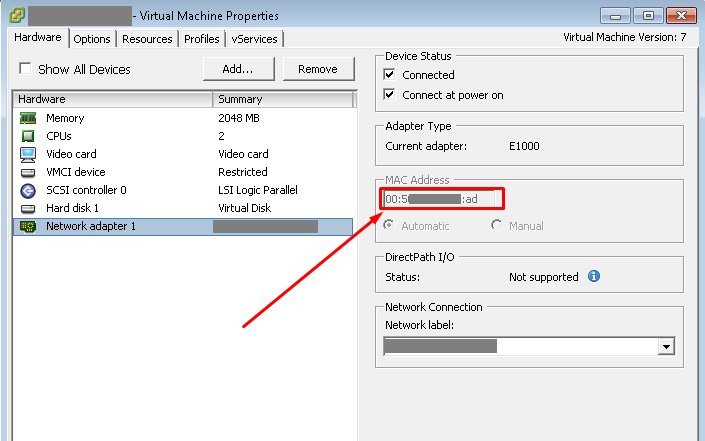Image resolution: width=705 pixels, height=441 pixels.
Task: Click the Memory device icon
Action: pyautogui.click(x=28, y=118)
